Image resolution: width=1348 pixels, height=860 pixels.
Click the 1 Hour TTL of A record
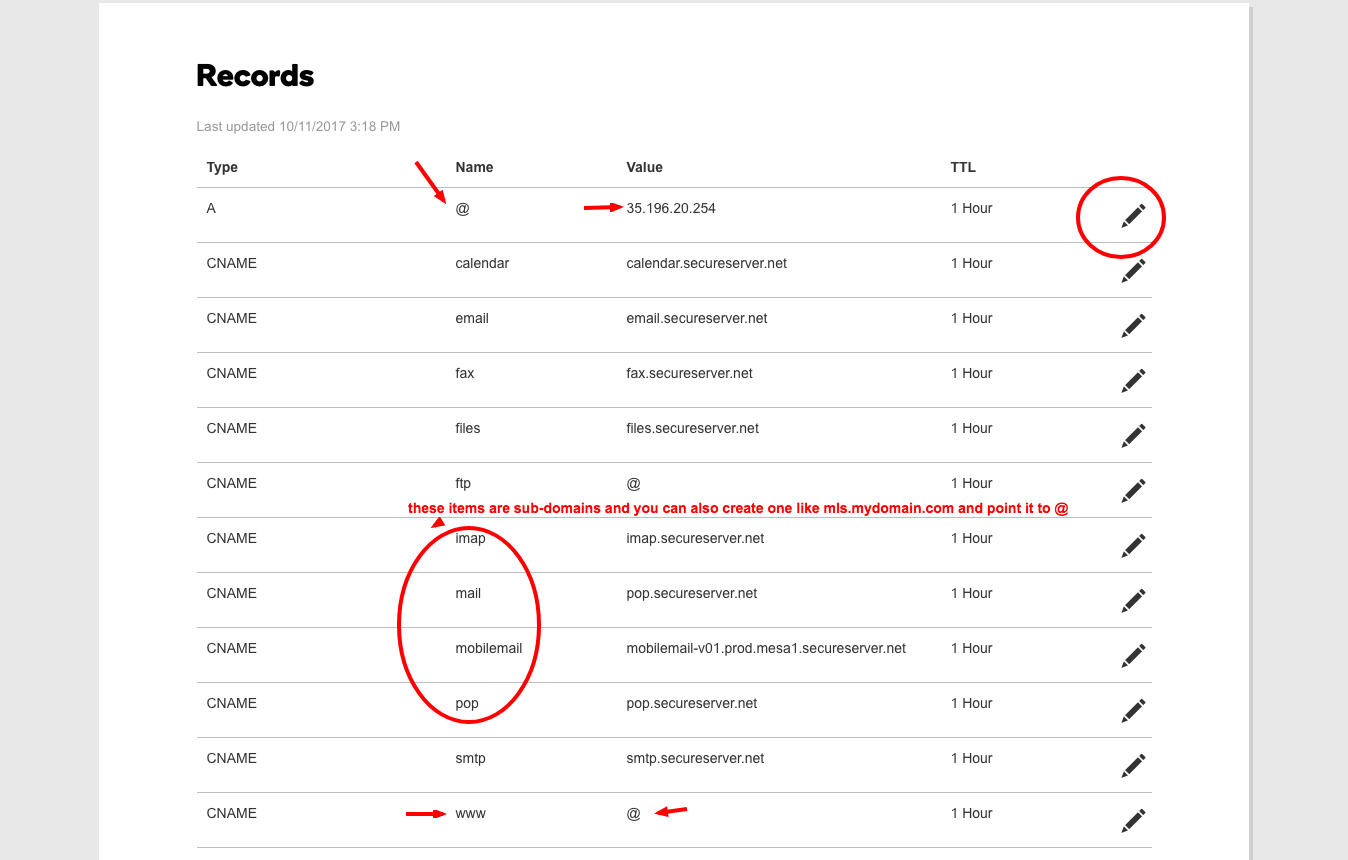971,208
